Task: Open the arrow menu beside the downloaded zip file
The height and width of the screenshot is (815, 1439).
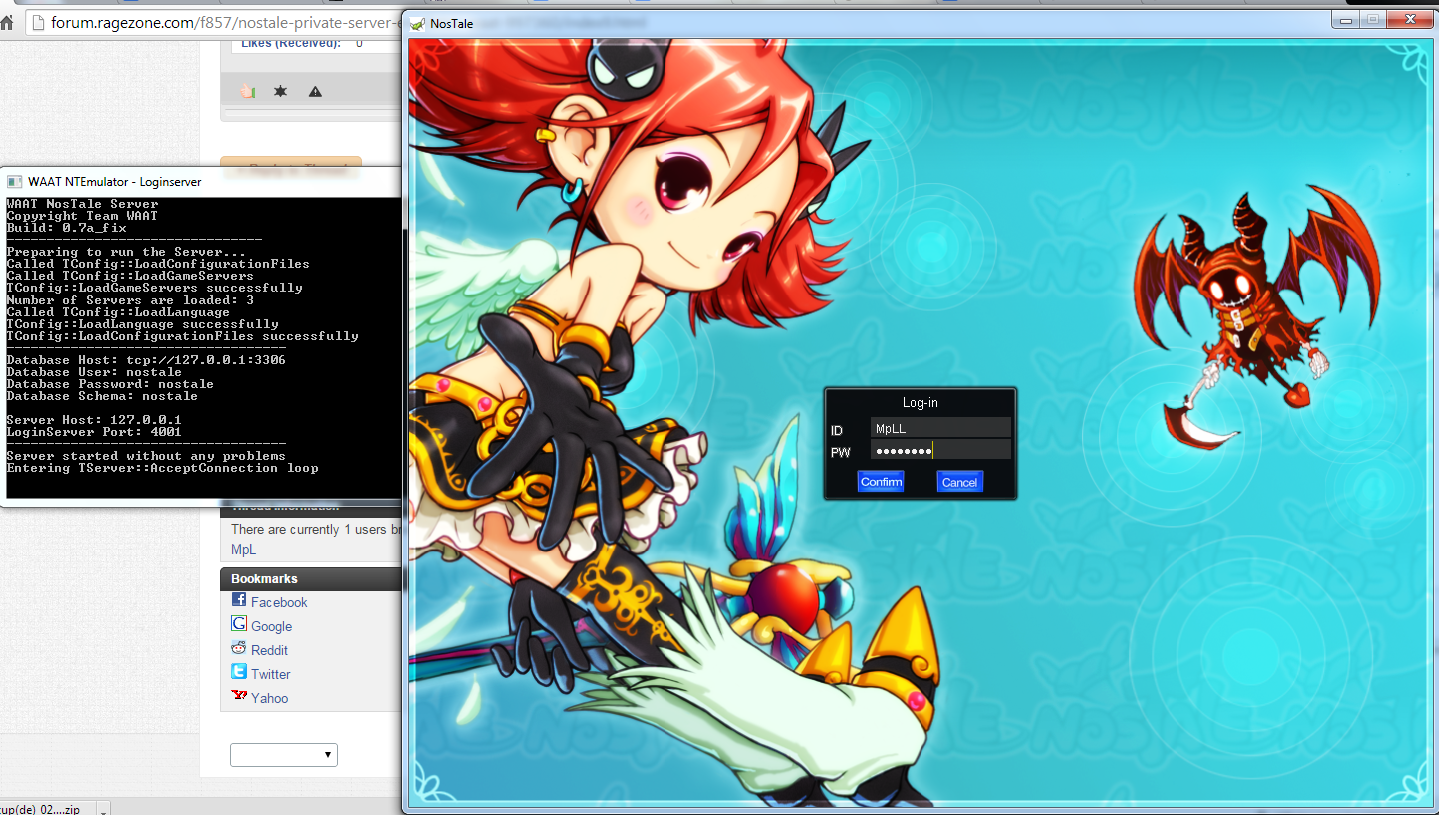Action: [103, 808]
